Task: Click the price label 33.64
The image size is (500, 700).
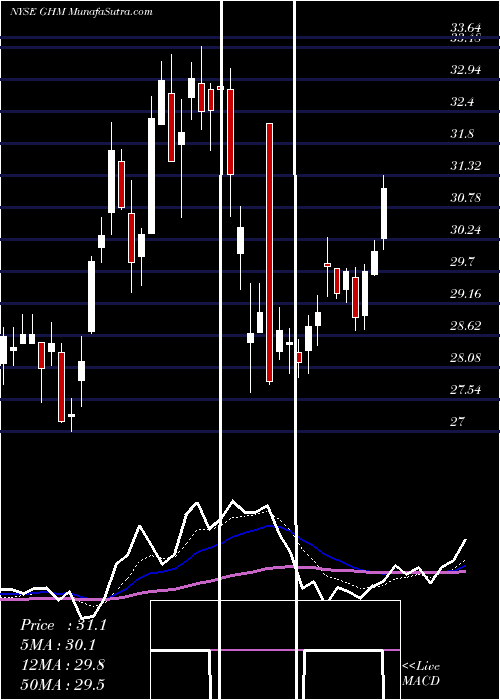Action: [x=466, y=29]
